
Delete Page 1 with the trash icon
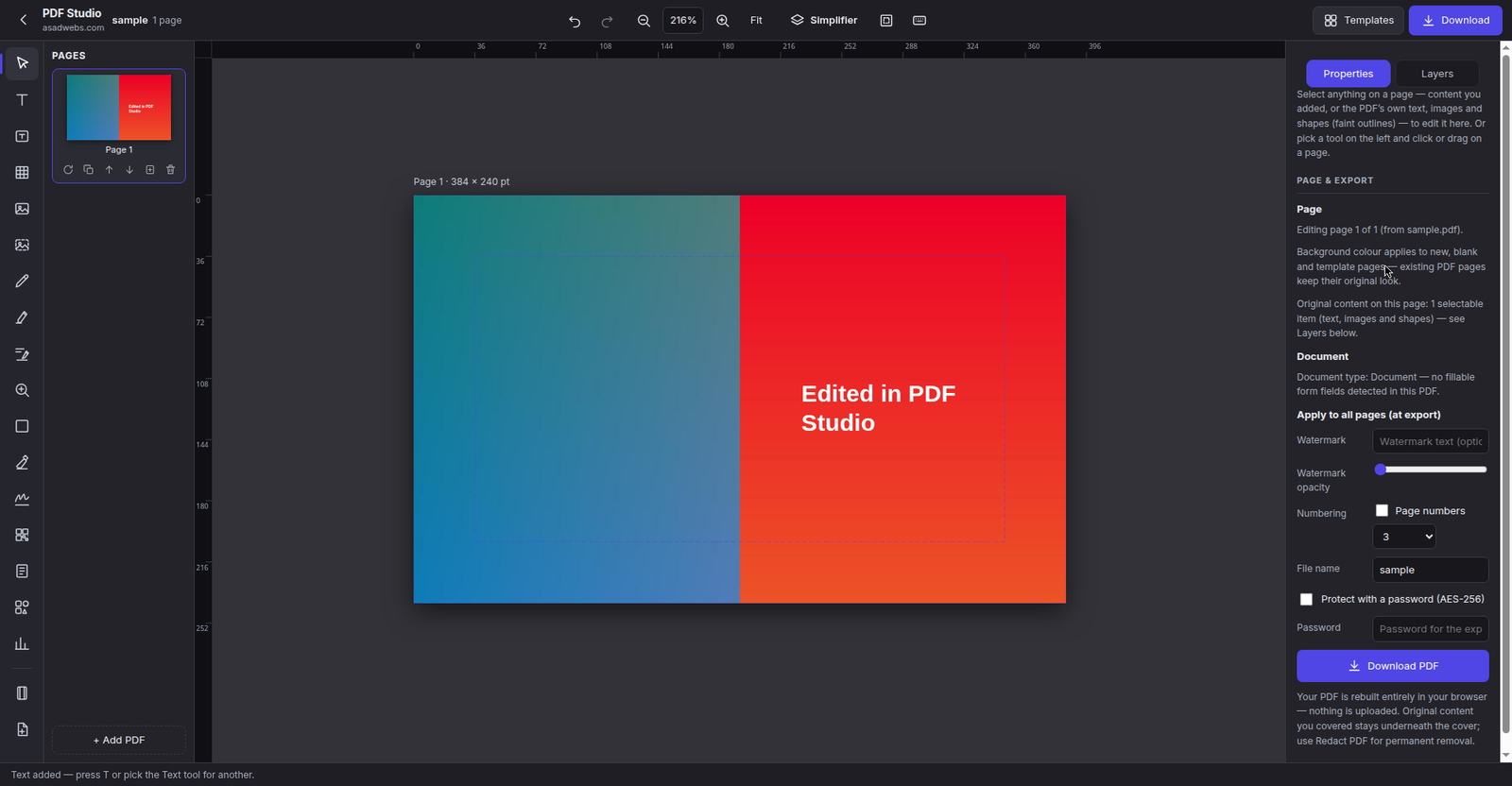click(170, 170)
